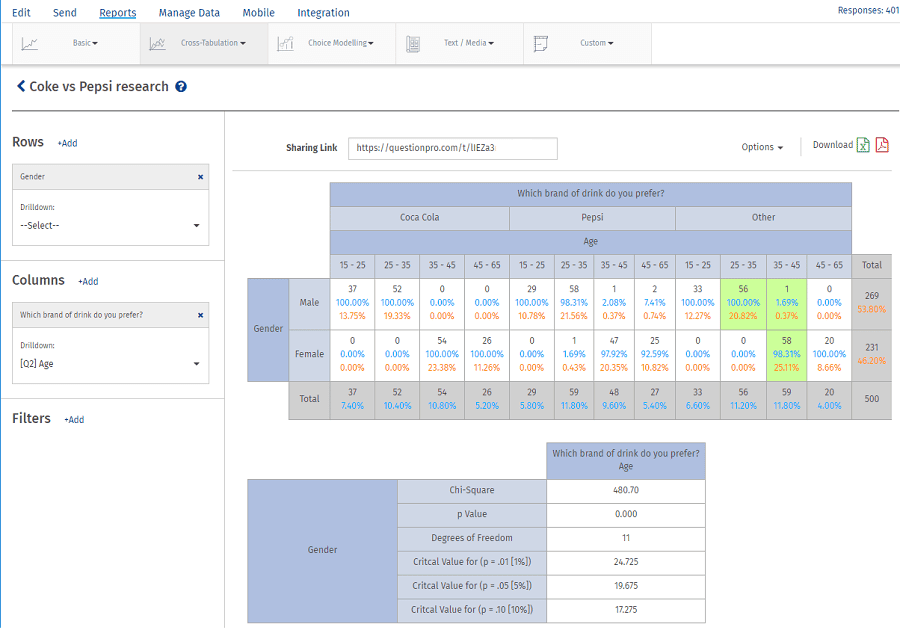This screenshot has width=900, height=632.
Task: Open the Edit menu
Action: pos(21,13)
